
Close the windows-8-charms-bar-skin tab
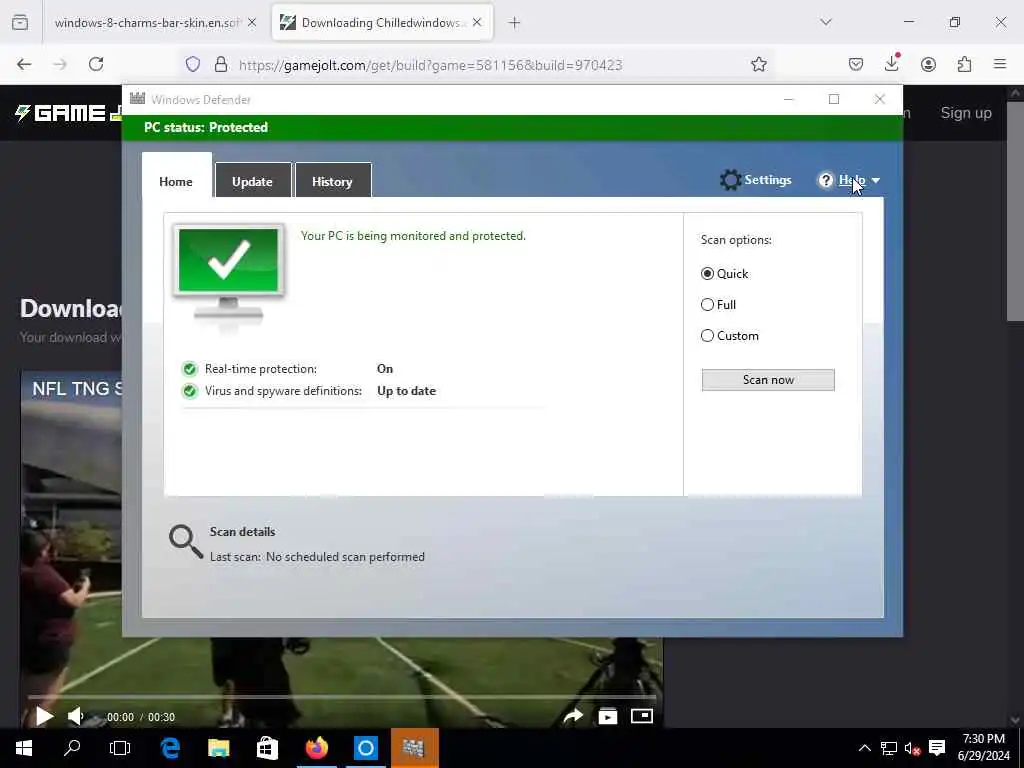tap(252, 23)
